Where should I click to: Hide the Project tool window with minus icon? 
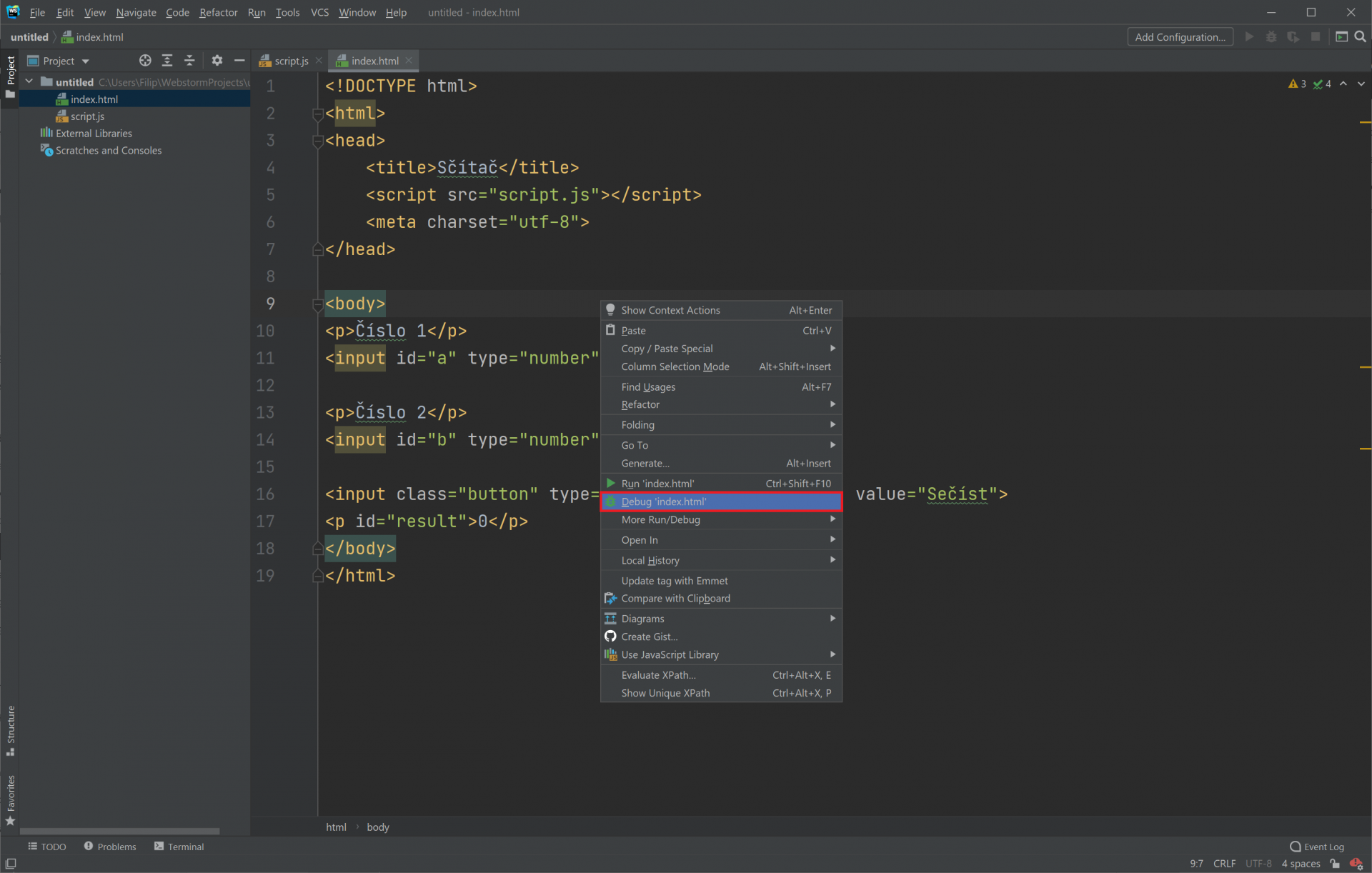[x=239, y=60]
